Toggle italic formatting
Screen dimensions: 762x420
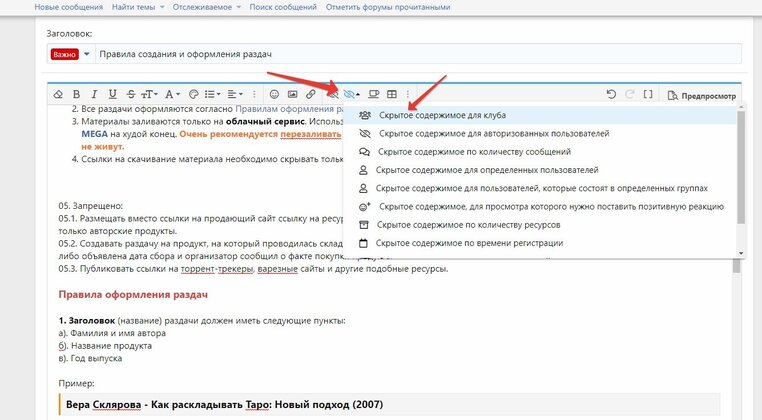tap(94, 94)
